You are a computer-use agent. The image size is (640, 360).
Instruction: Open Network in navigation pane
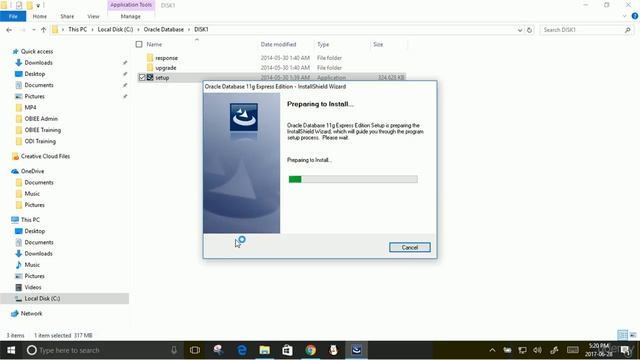coord(31,313)
